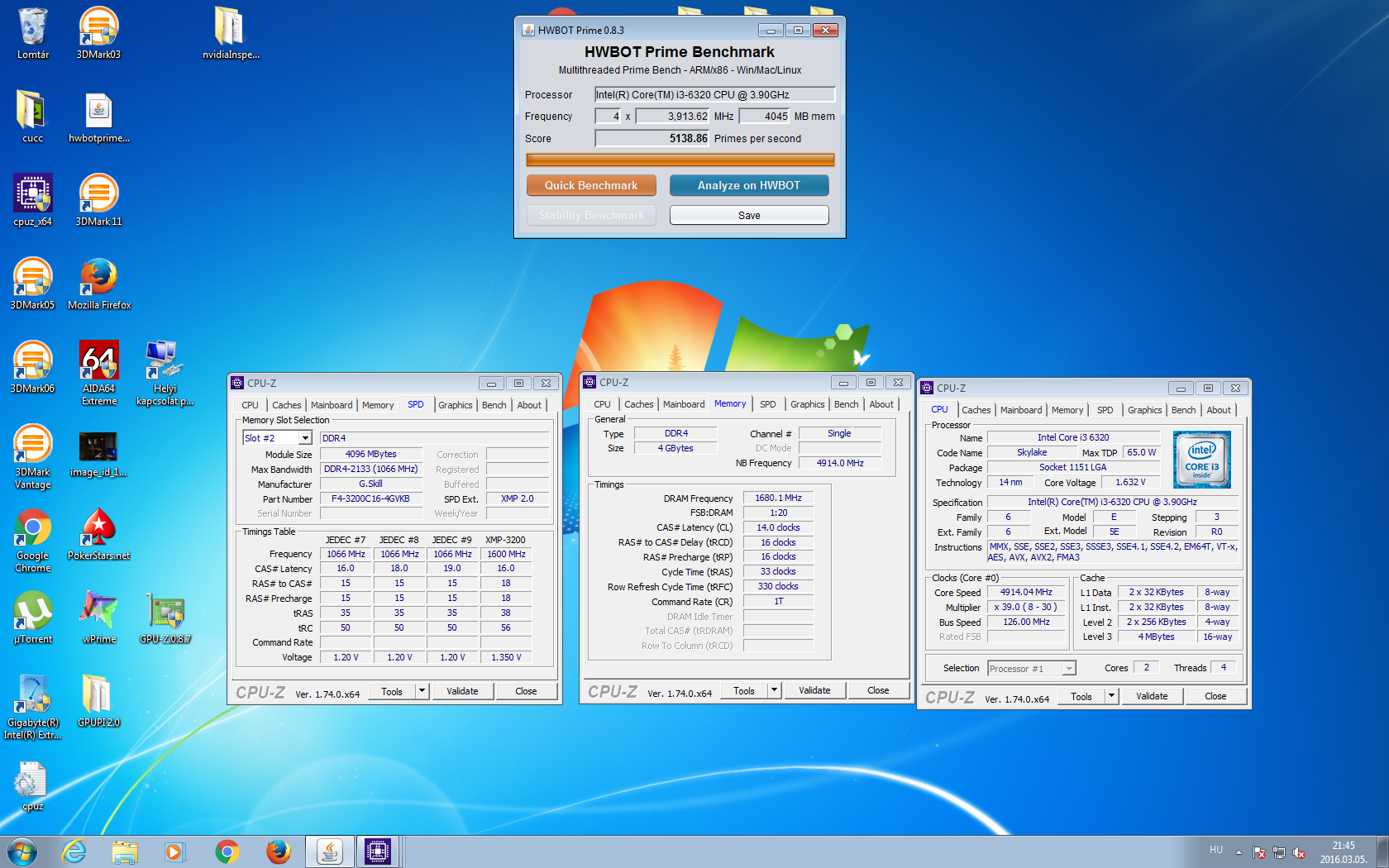
Task: Launch Internet Explorer from the taskbar
Action: click(74, 851)
